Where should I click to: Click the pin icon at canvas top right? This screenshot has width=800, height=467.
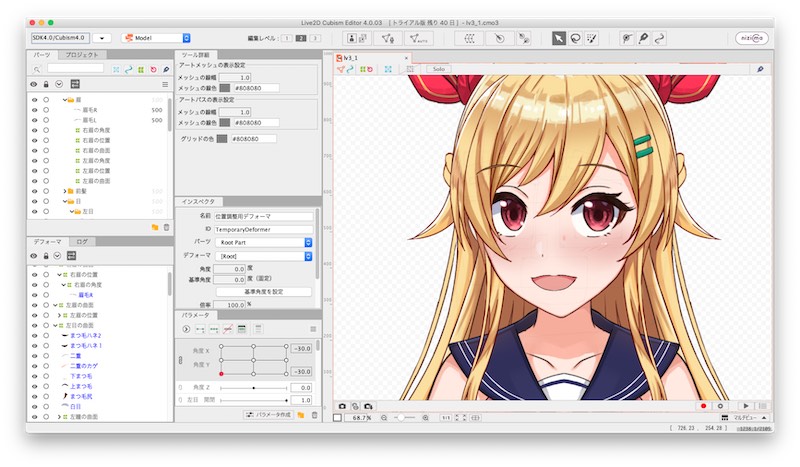(x=760, y=69)
